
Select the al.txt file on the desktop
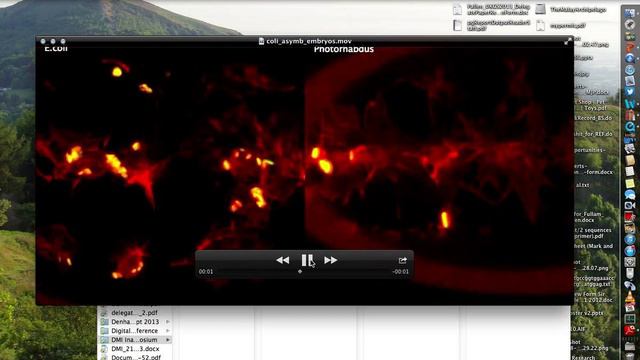(582, 185)
